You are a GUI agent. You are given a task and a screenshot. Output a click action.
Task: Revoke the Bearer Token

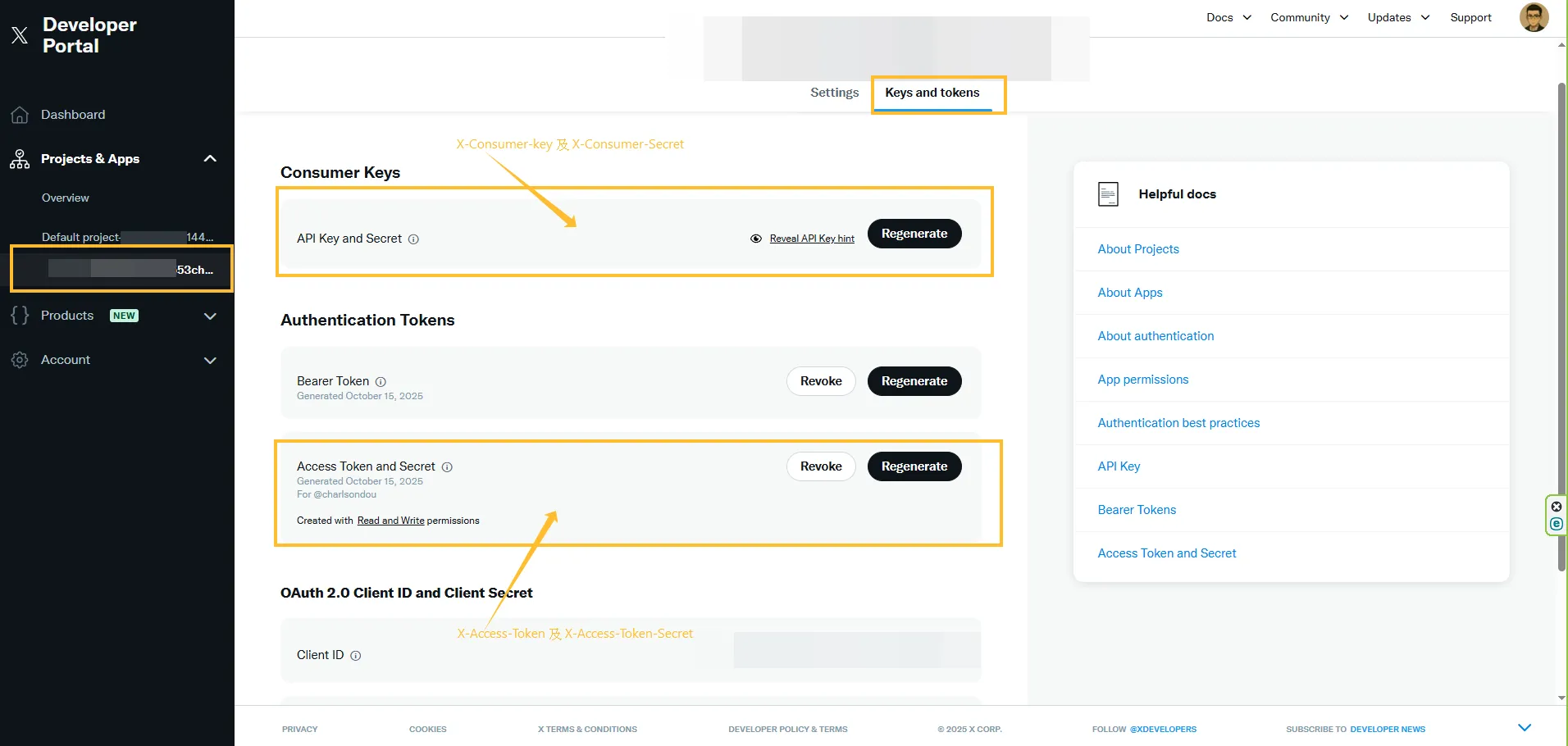pos(821,381)
